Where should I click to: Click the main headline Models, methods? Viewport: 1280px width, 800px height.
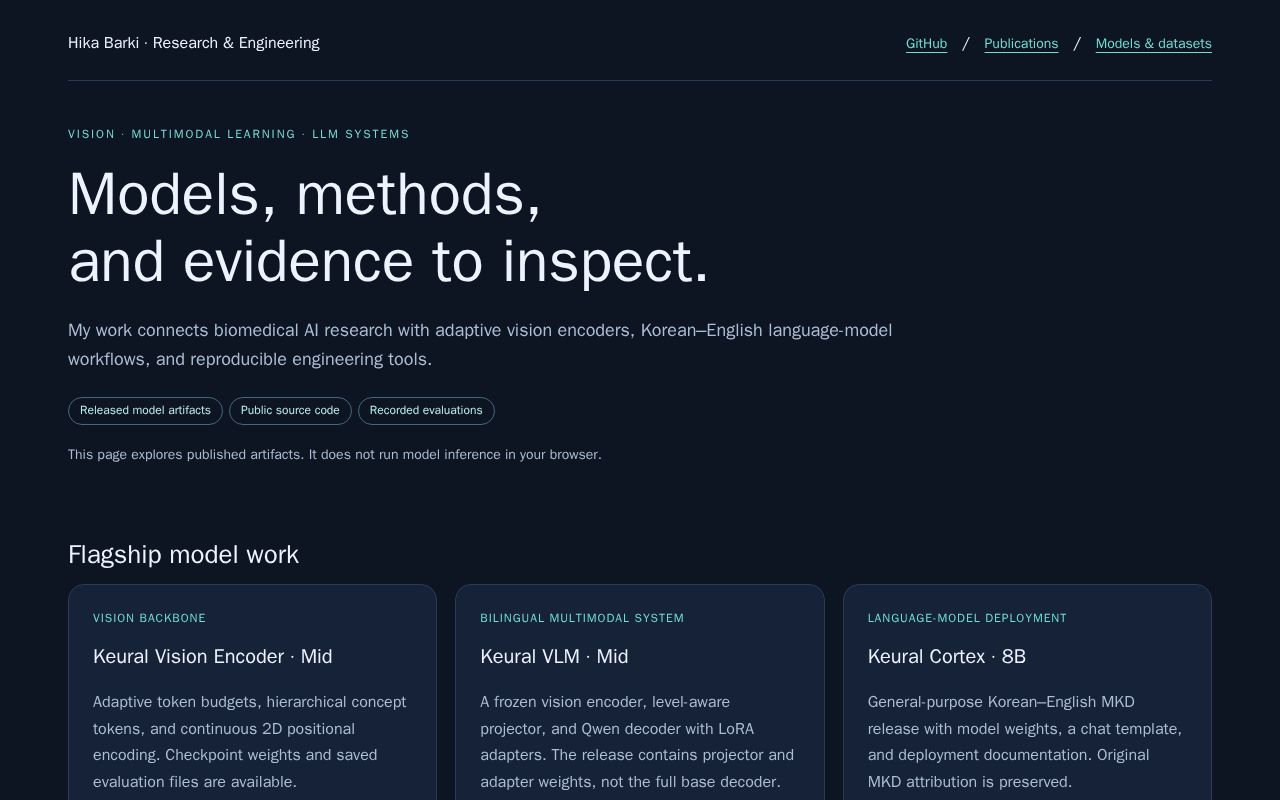[389, 227]
